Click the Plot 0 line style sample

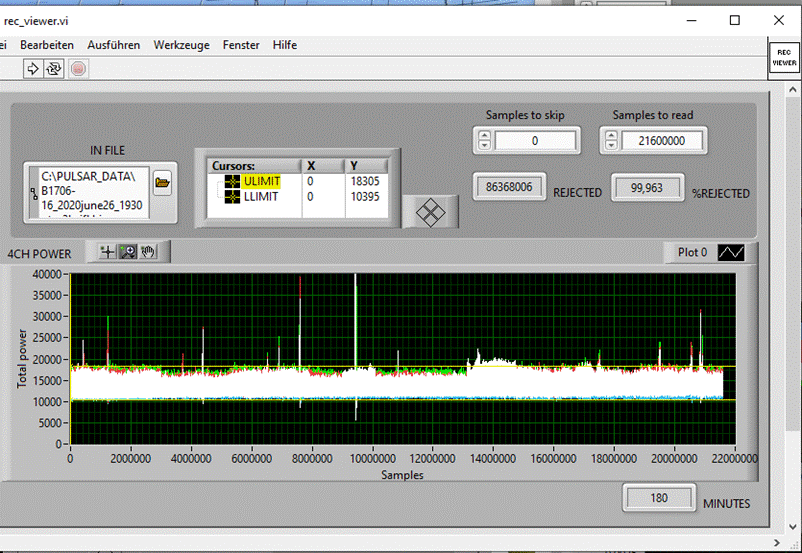point(731,252)
